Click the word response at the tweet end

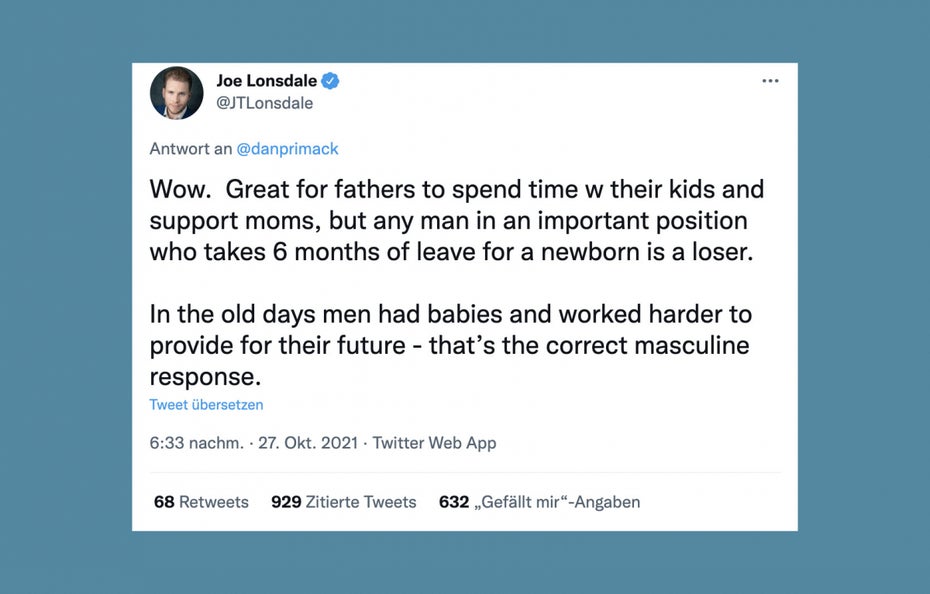tap(205, 377)
